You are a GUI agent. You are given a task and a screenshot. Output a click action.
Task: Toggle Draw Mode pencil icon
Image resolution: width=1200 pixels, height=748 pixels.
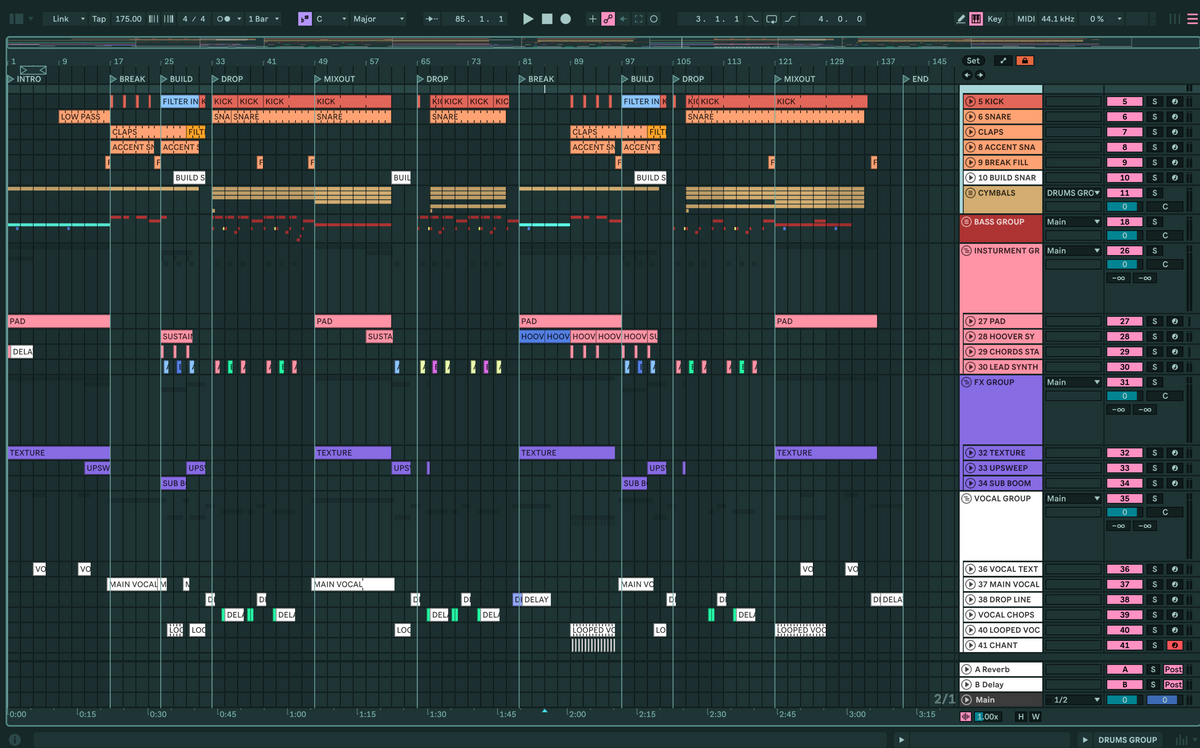pos(961,18)
